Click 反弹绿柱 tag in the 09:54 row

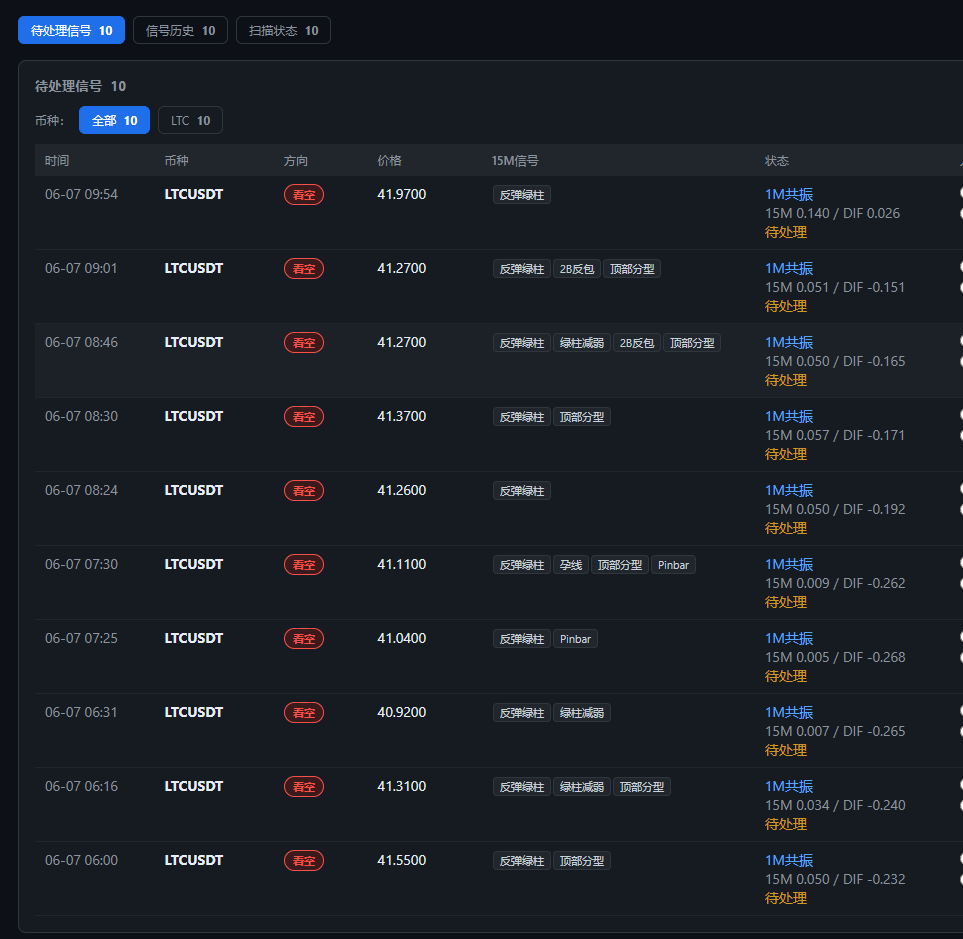click(521, 195)
